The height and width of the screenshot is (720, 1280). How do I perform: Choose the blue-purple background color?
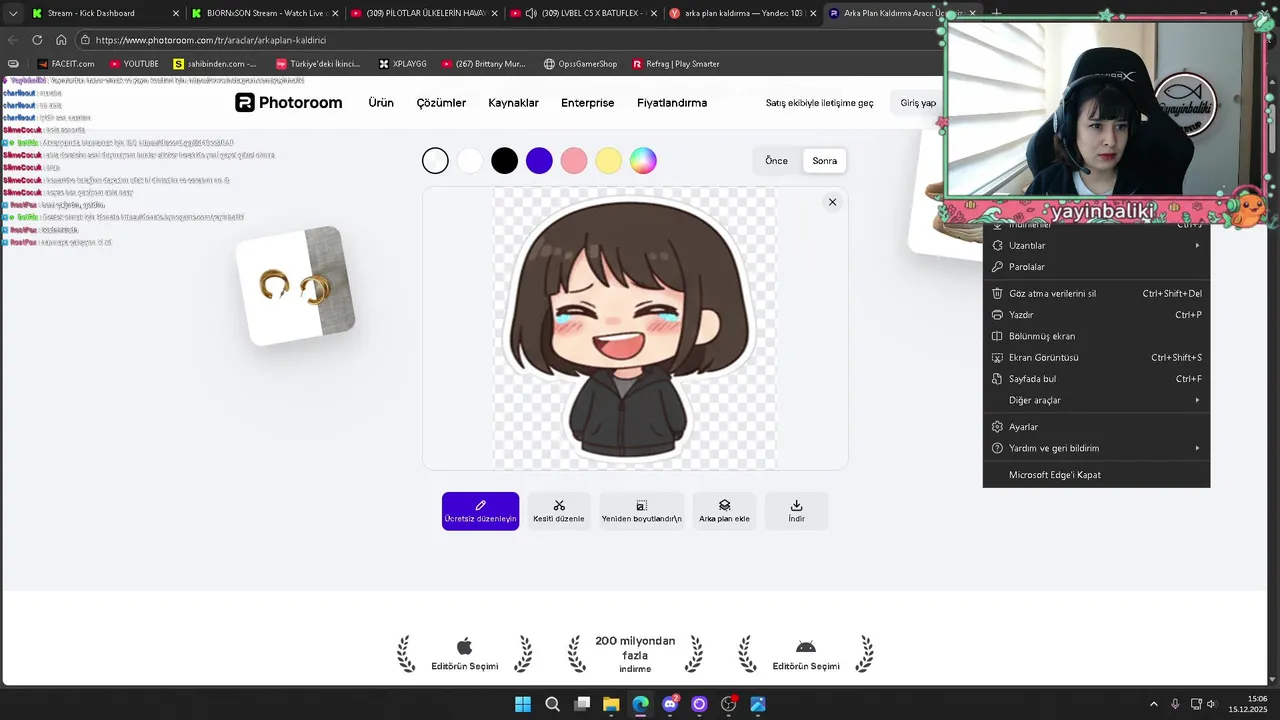539,160
